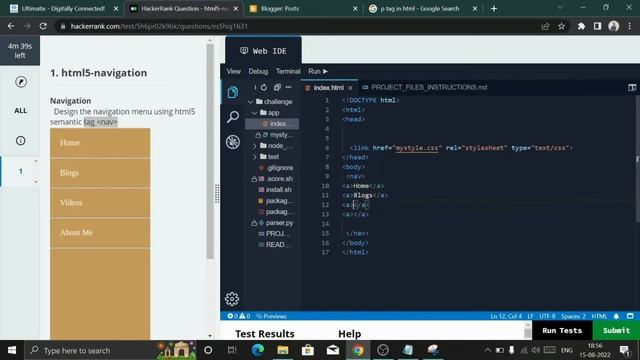Show hidden system tray icons
640x360 pixels.
[487, 350]
